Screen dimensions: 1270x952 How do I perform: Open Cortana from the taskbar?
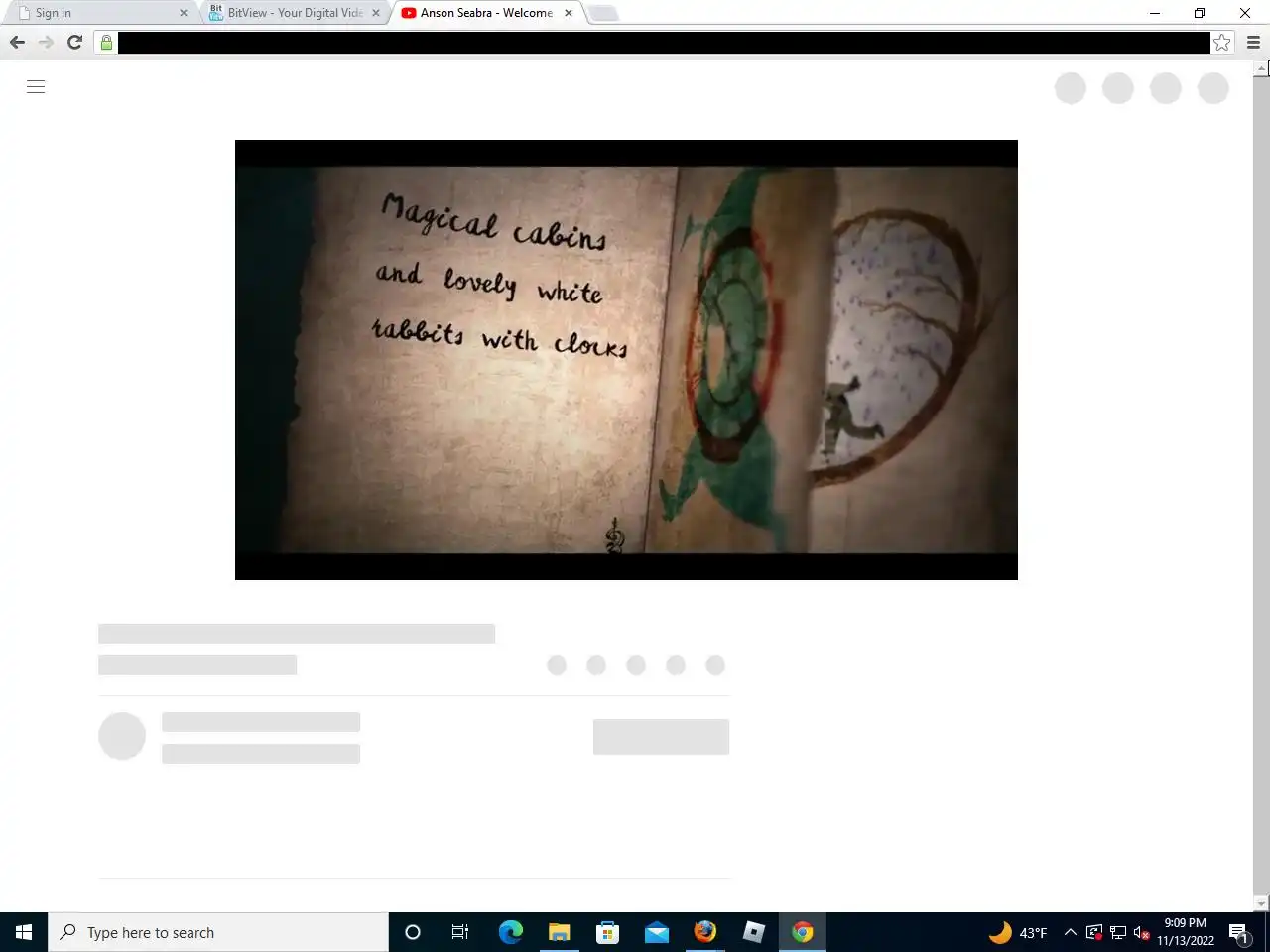click(x=413, y=932)
